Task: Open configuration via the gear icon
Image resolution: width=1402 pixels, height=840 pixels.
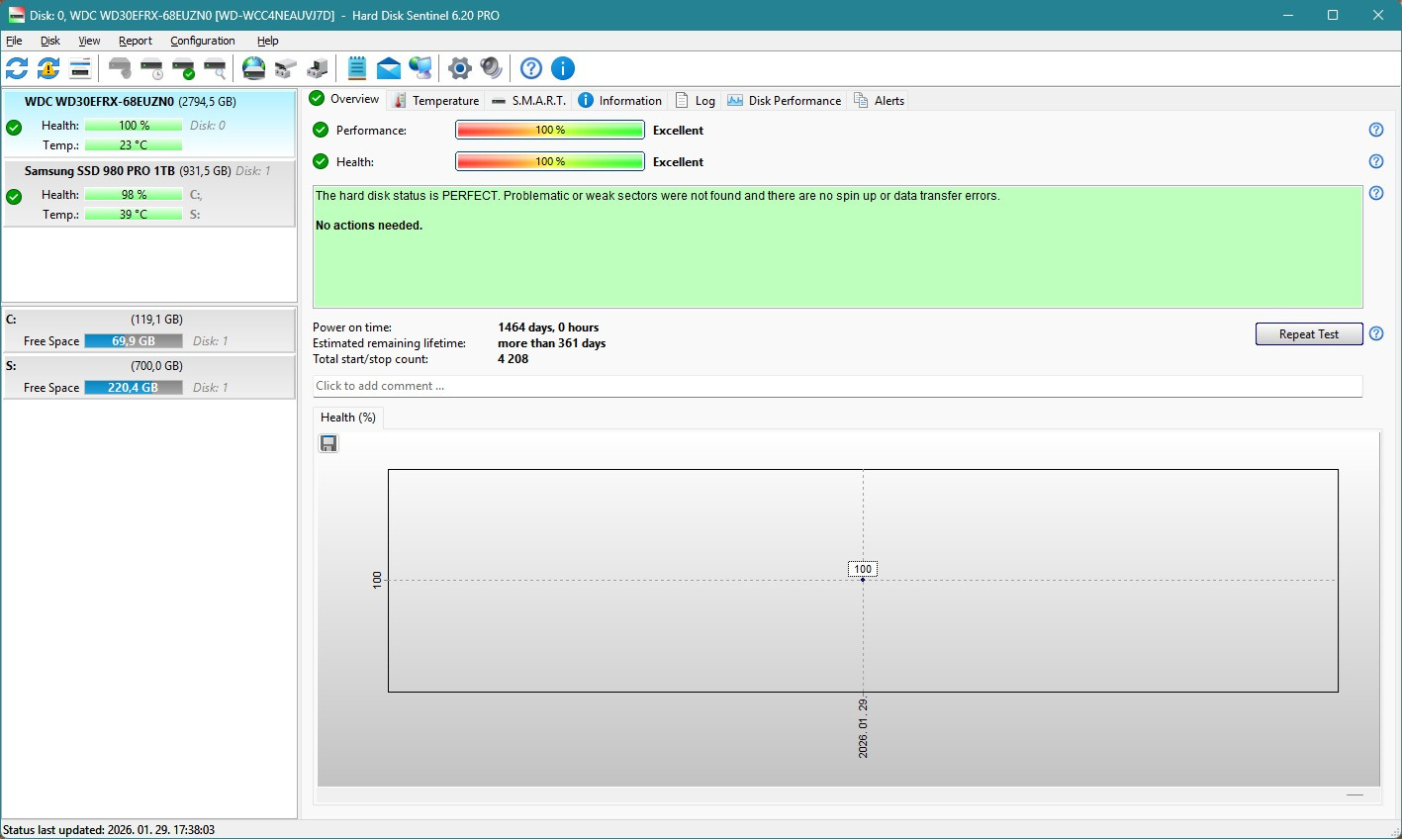Action: tap(460, 68)
